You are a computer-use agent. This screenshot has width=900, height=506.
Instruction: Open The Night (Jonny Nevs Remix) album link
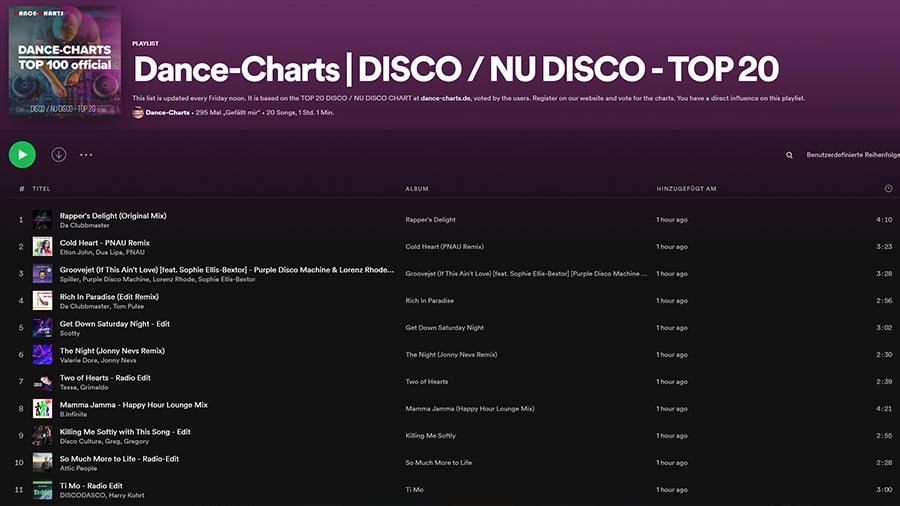pyautogui.click(x=451, y=355)
